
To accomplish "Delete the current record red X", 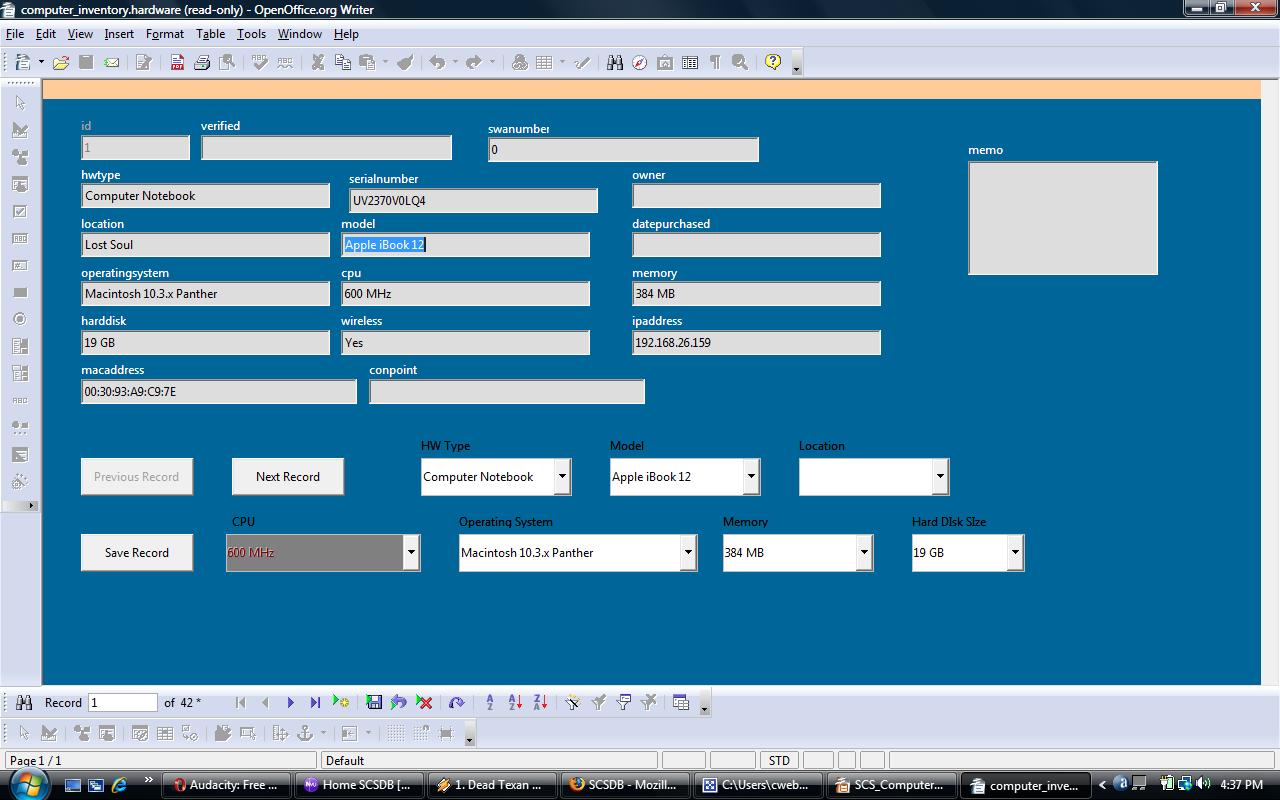I will click(424, 703).
